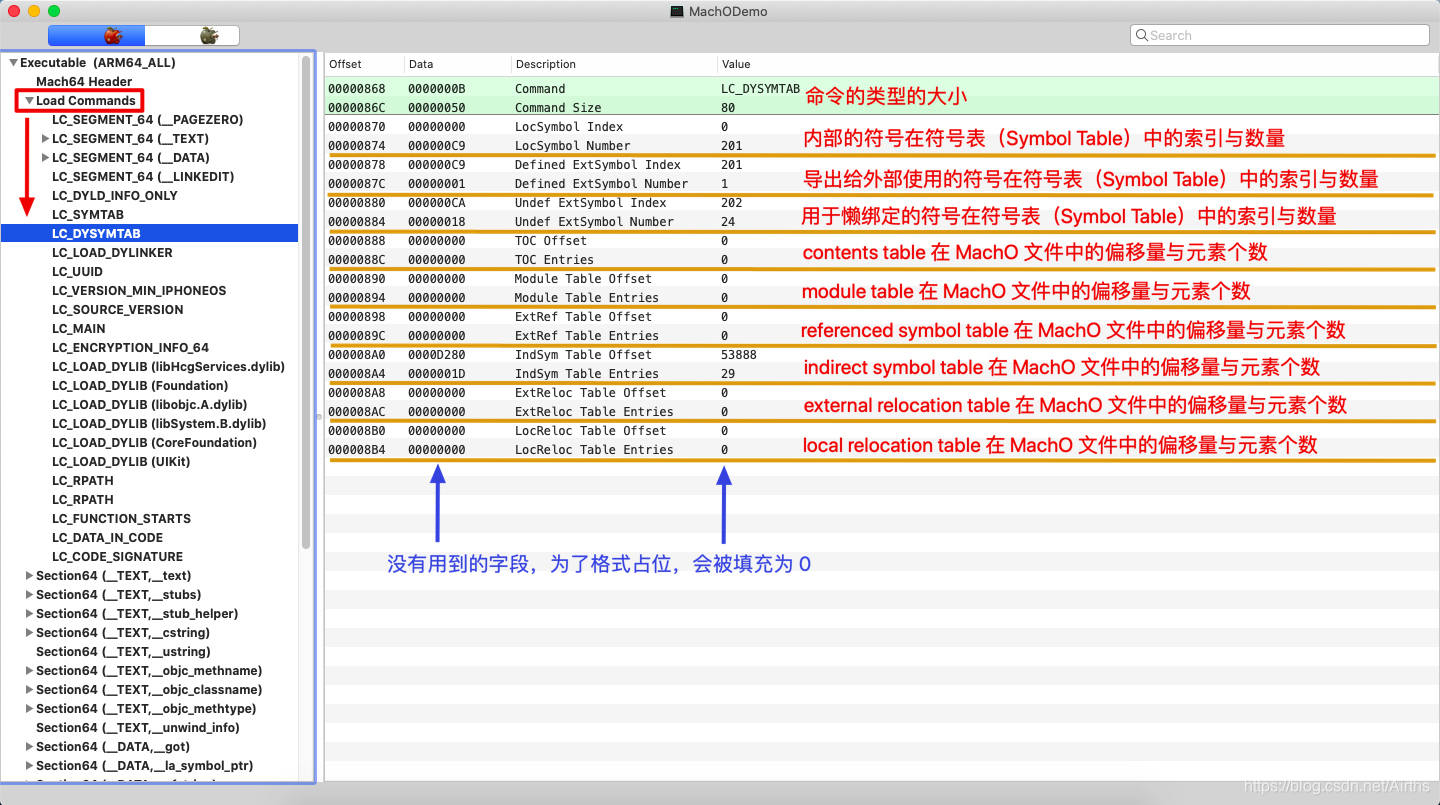Expand Section64 (__DATA,__got) node
Screen dimensions: 1440x805
coord(29,747)
